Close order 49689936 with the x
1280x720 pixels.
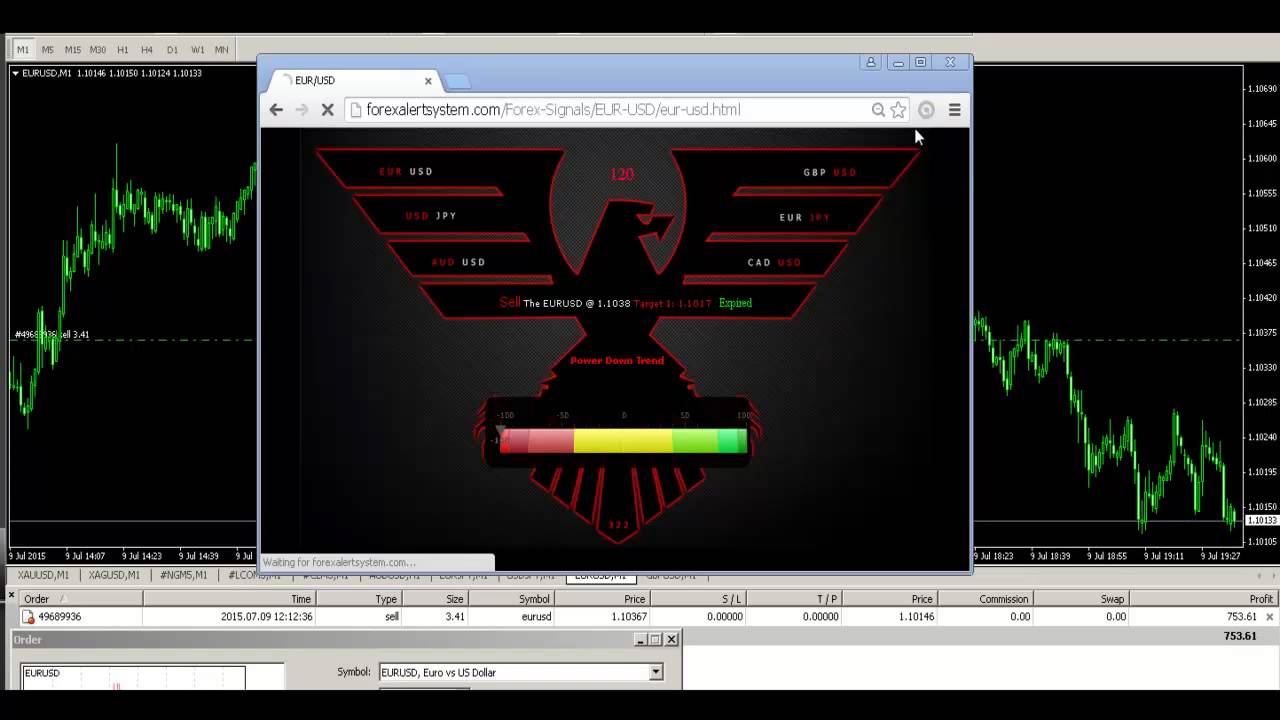click(1270, 617)
